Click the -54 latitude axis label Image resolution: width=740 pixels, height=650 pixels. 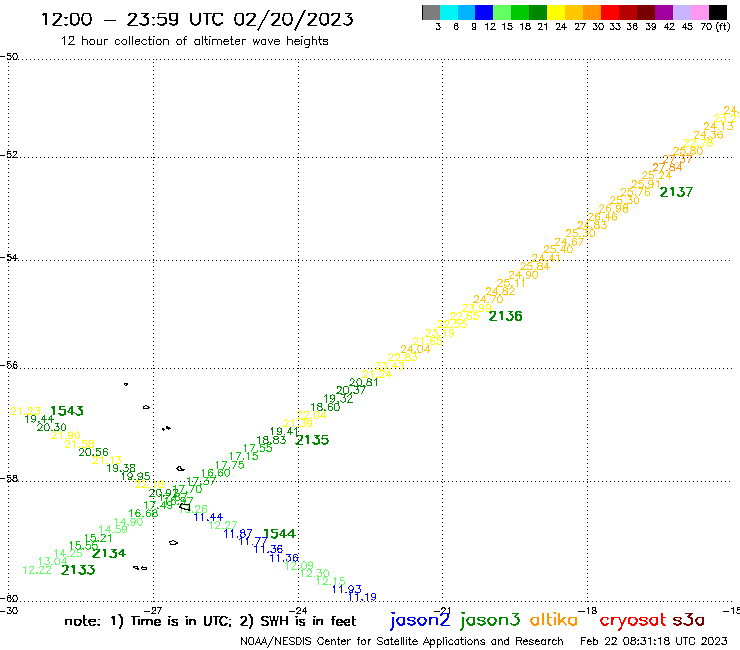tap(9, 258)
